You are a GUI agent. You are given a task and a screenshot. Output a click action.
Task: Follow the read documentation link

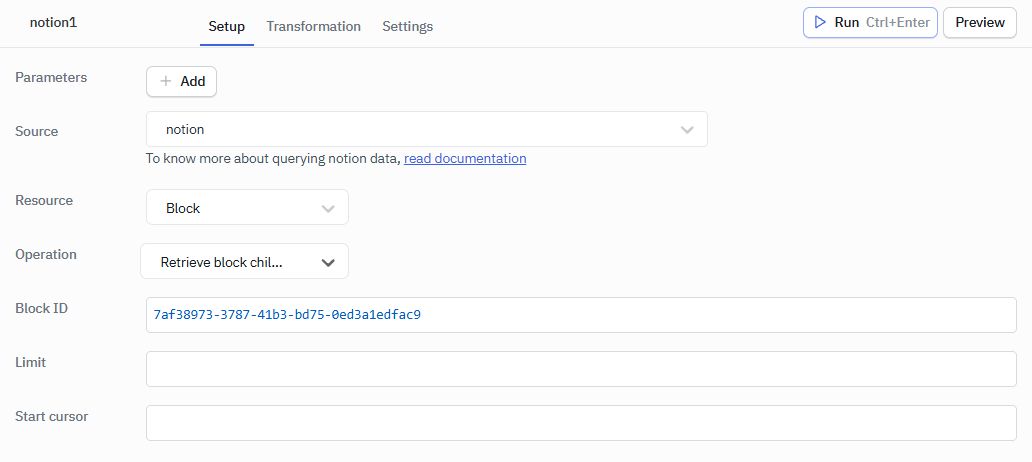[465, 158]
